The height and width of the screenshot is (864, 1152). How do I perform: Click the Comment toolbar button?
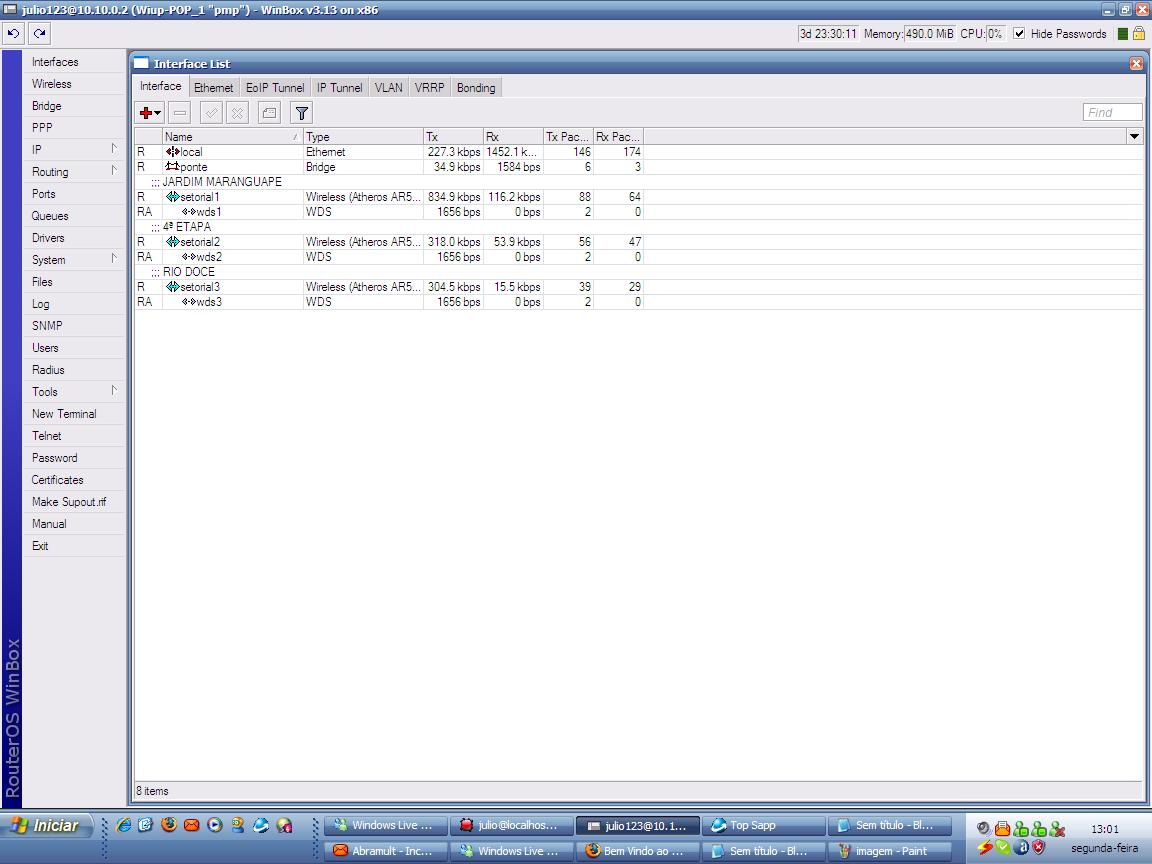tap(270, 112)
